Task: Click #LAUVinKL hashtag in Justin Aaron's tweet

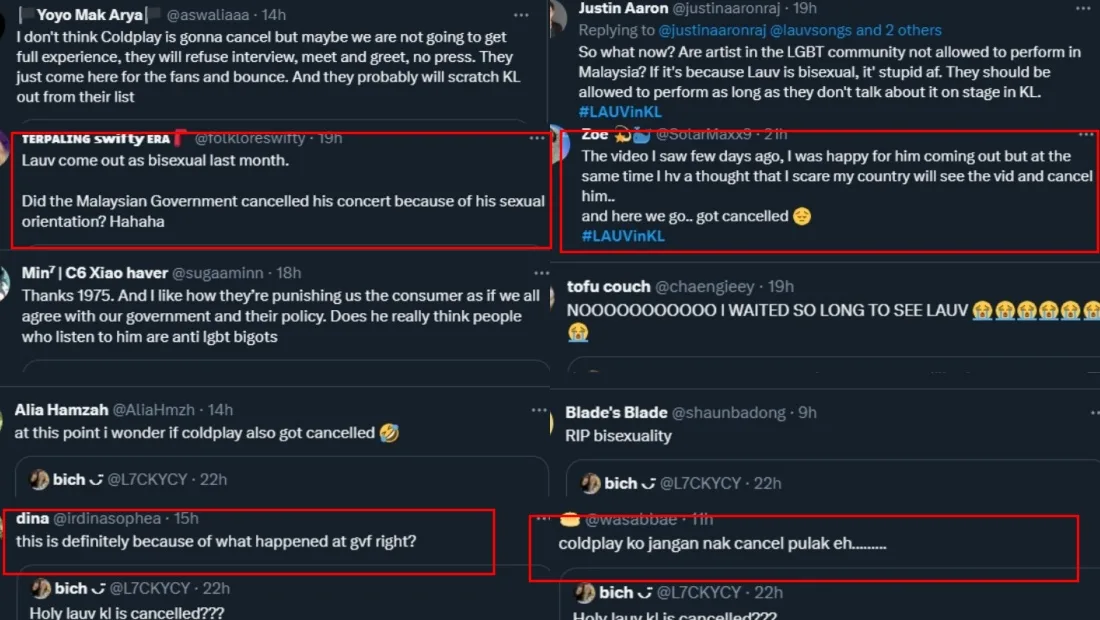Action: [622, 112]
